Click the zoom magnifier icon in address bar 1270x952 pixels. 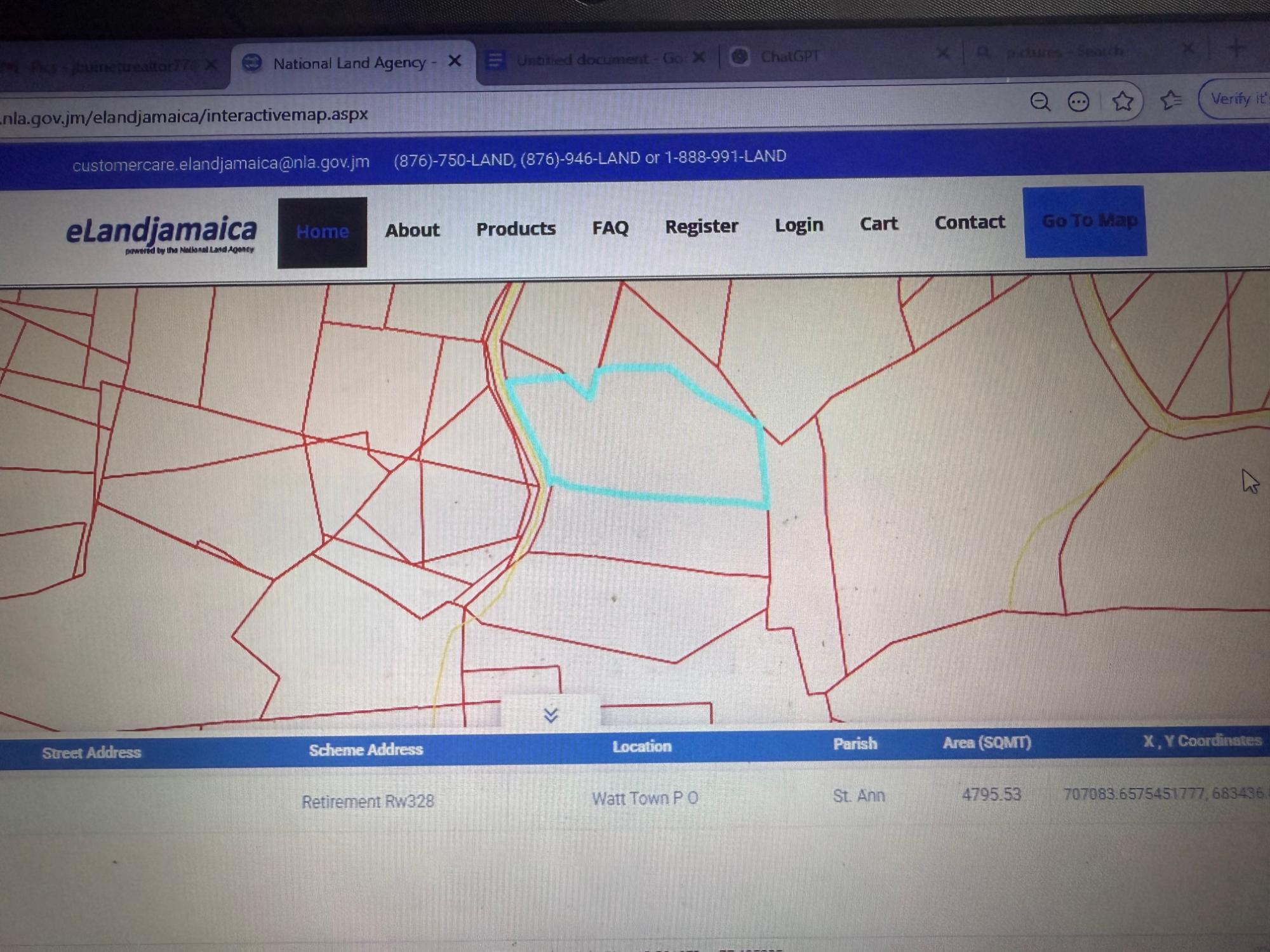click(x=1039, y=102)
